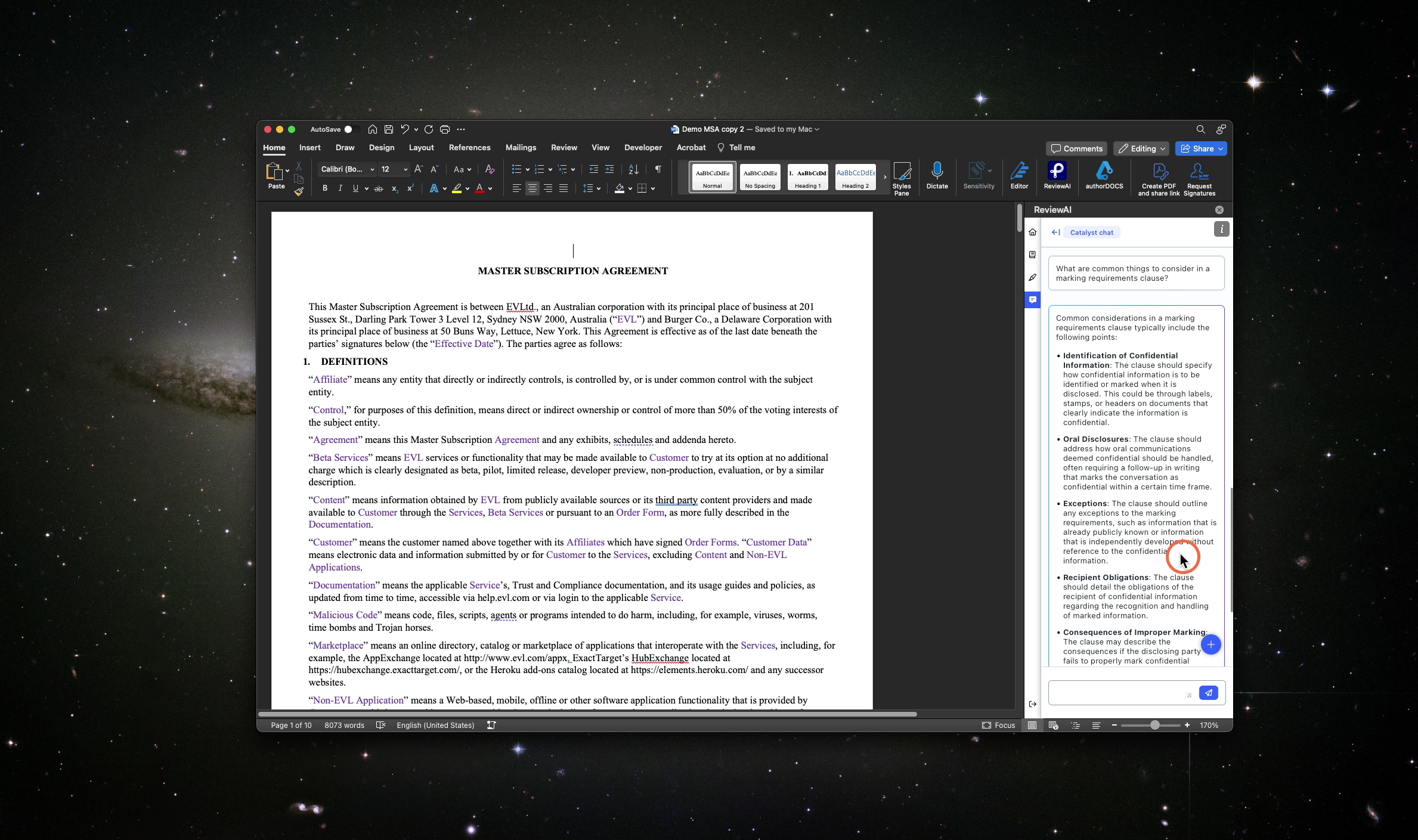Click the info icon in ReviewAI pane
Screen dimensions: 1418x840
point(1221,229)
